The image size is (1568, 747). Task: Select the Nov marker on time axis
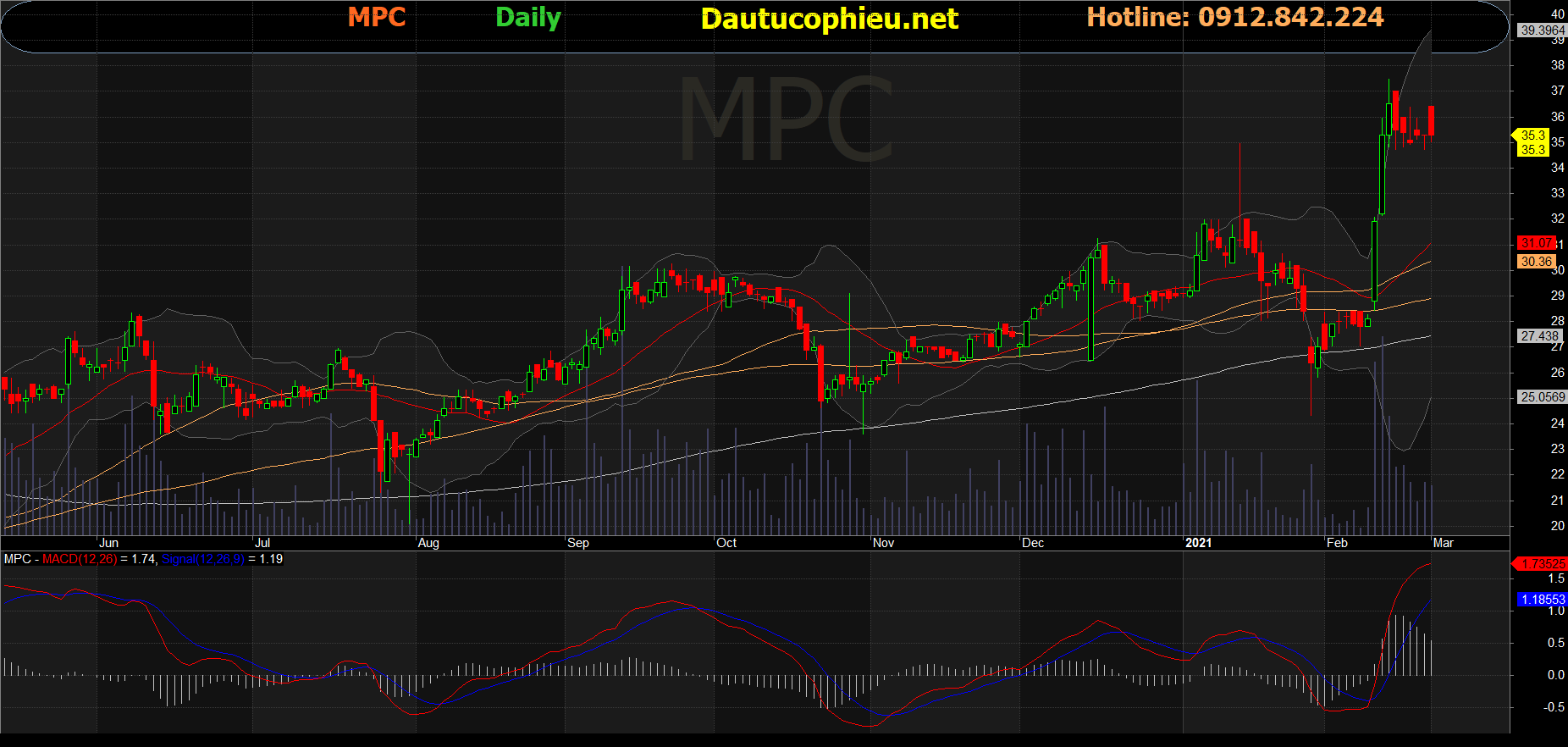point(883,543)
